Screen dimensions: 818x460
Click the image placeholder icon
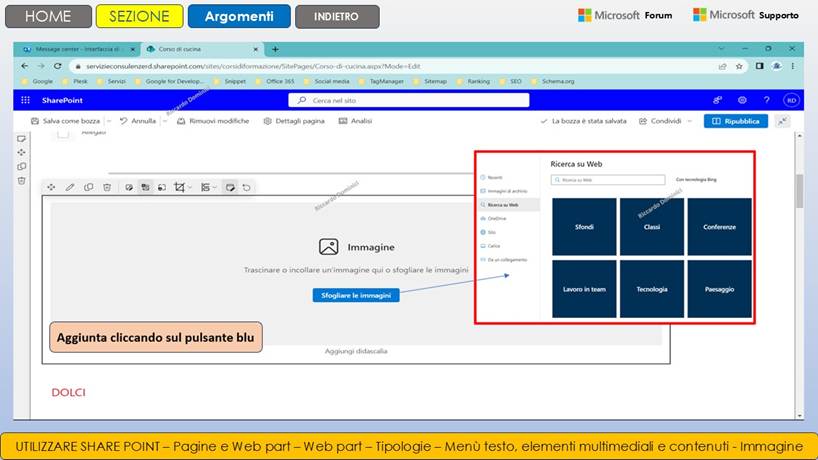tap(329, 247)
